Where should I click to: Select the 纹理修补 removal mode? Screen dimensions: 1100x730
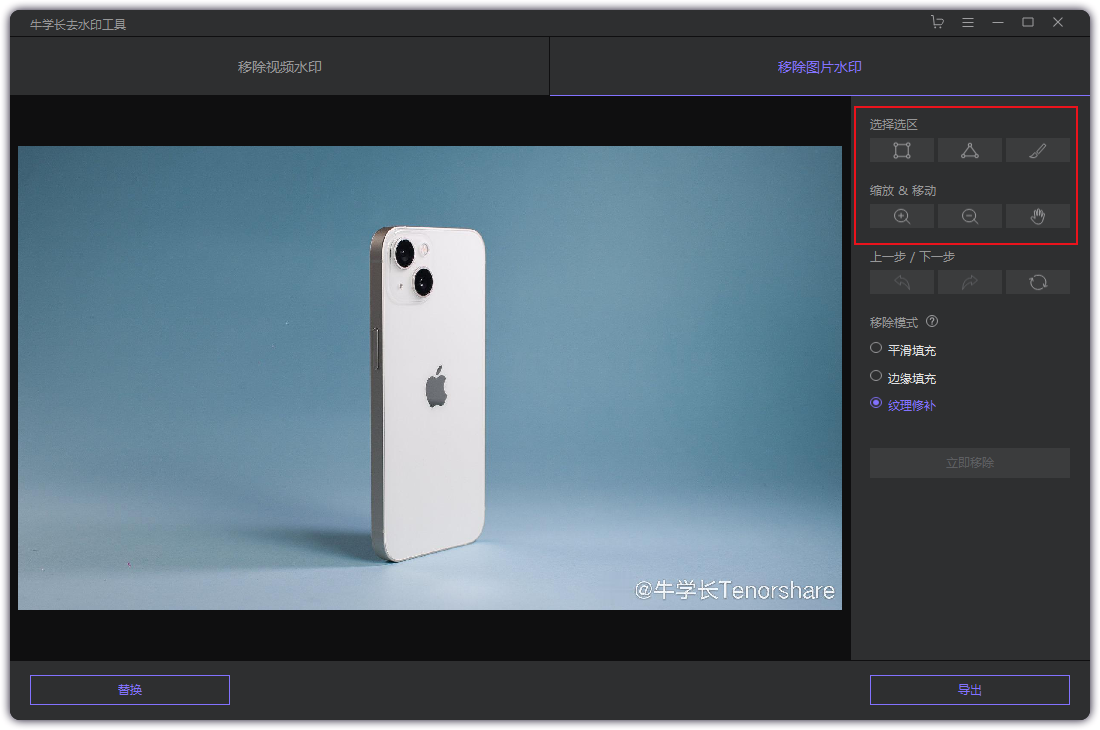click(x=904, y=405)
